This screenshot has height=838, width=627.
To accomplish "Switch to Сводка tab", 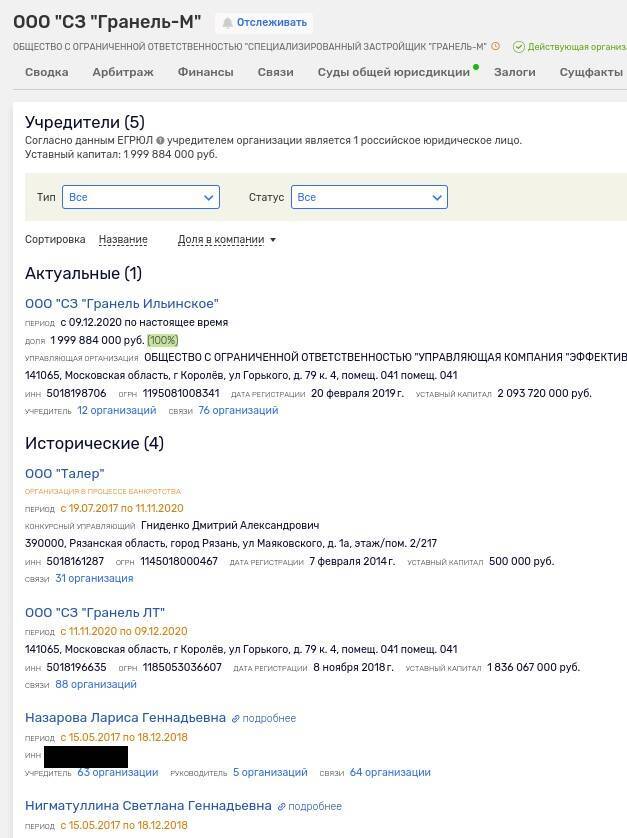I will click(x=46, y=72).
